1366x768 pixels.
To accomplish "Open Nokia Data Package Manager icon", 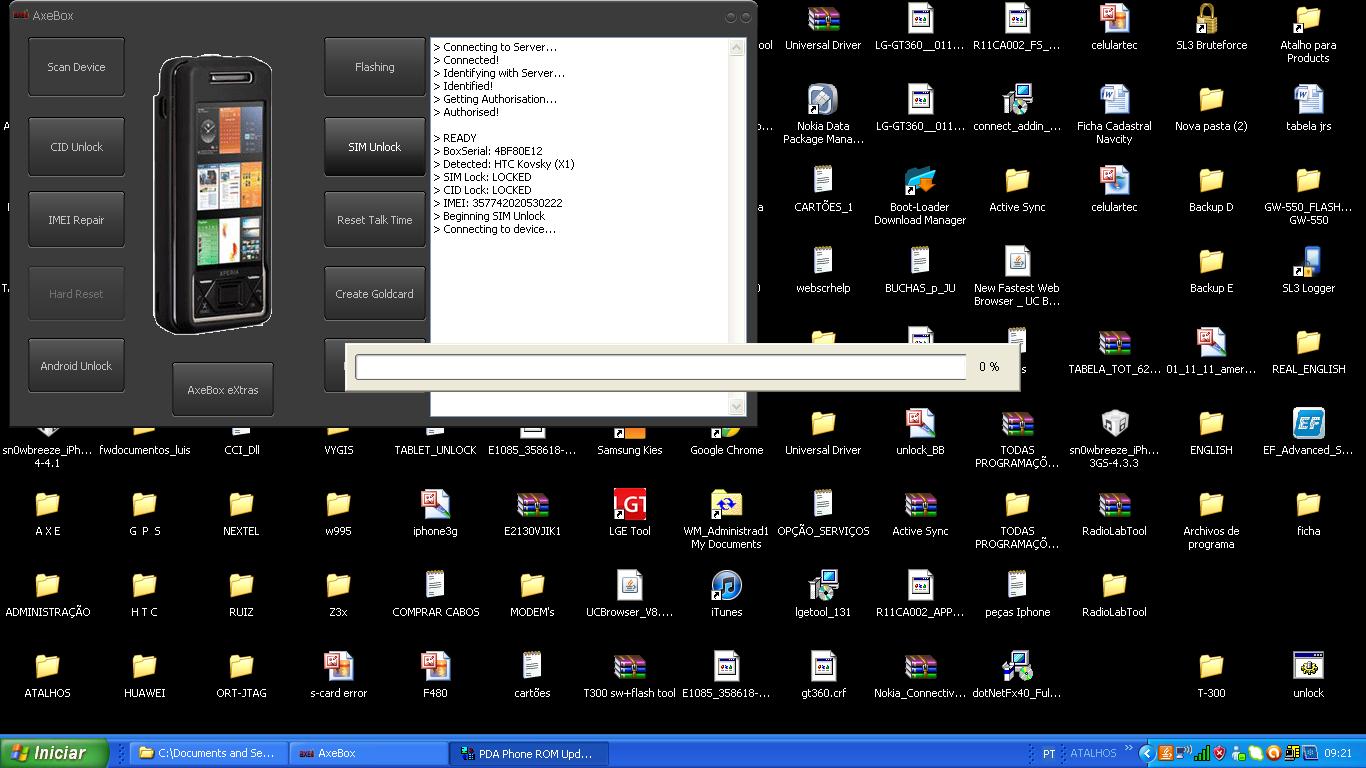I will click(x=823, y=114).
